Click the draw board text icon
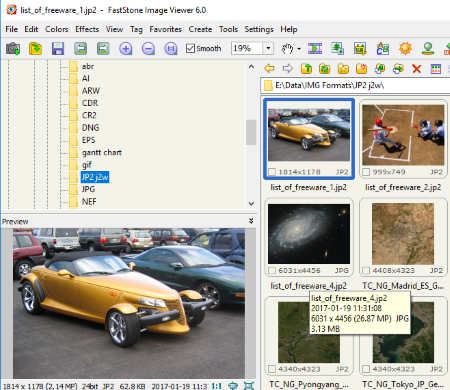 pyautogui.click(x=383, y=49)
